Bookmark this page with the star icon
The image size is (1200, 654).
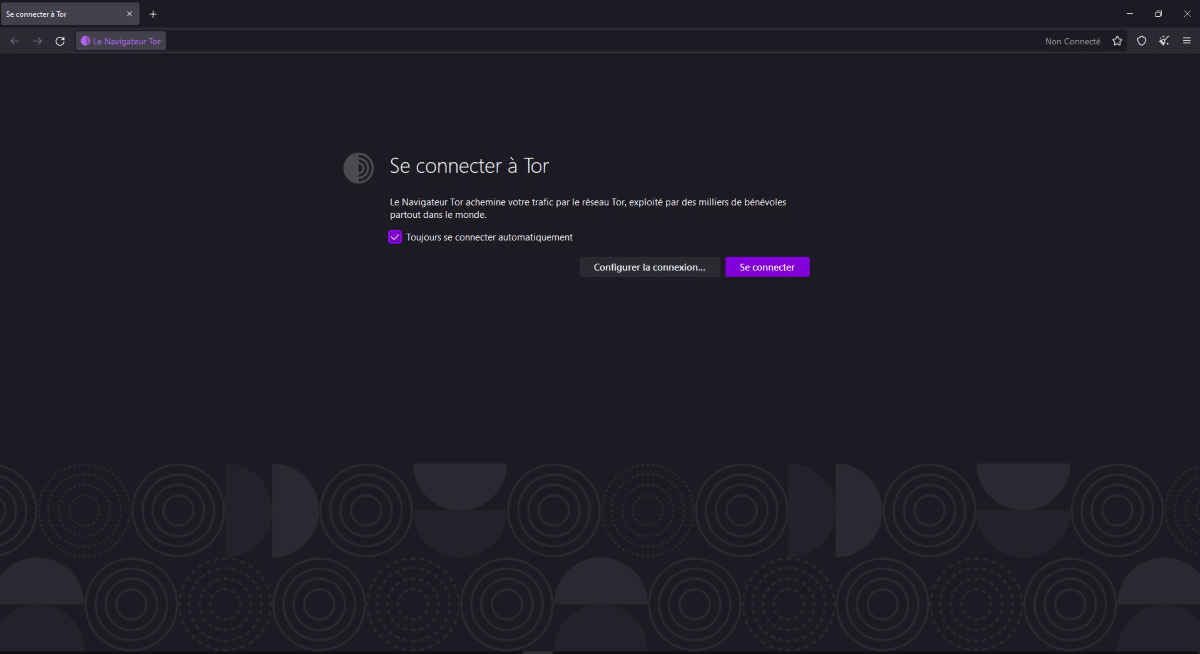tap(1117, 41)
